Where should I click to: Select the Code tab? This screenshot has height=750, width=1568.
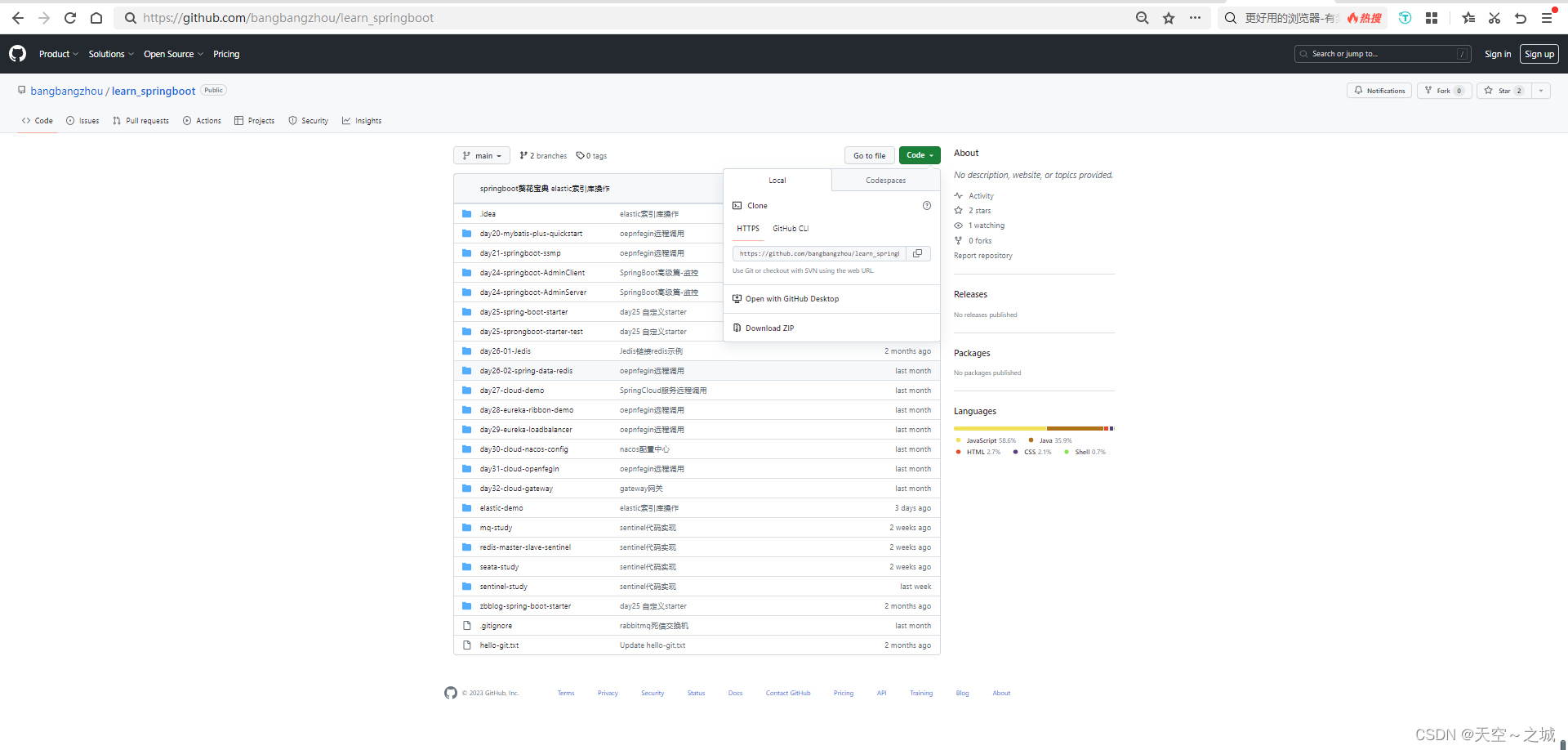37,121
